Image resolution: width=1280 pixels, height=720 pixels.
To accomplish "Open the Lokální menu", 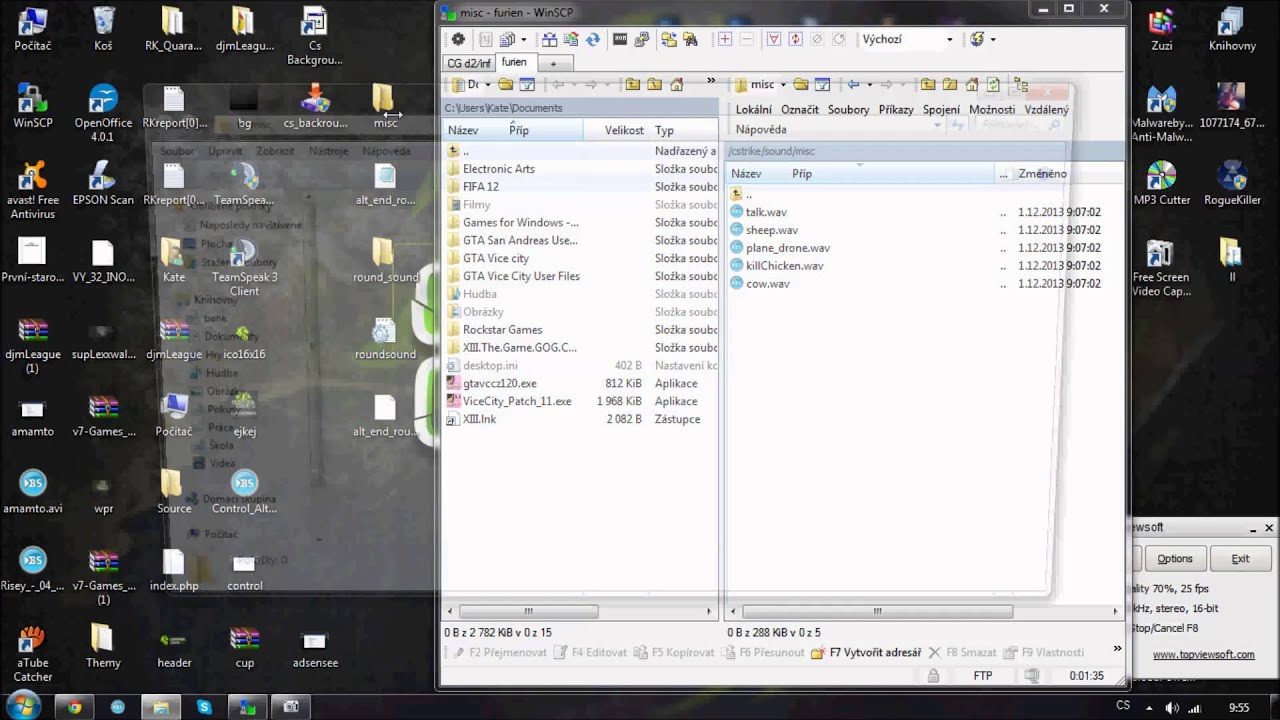I will pos(753,110).
